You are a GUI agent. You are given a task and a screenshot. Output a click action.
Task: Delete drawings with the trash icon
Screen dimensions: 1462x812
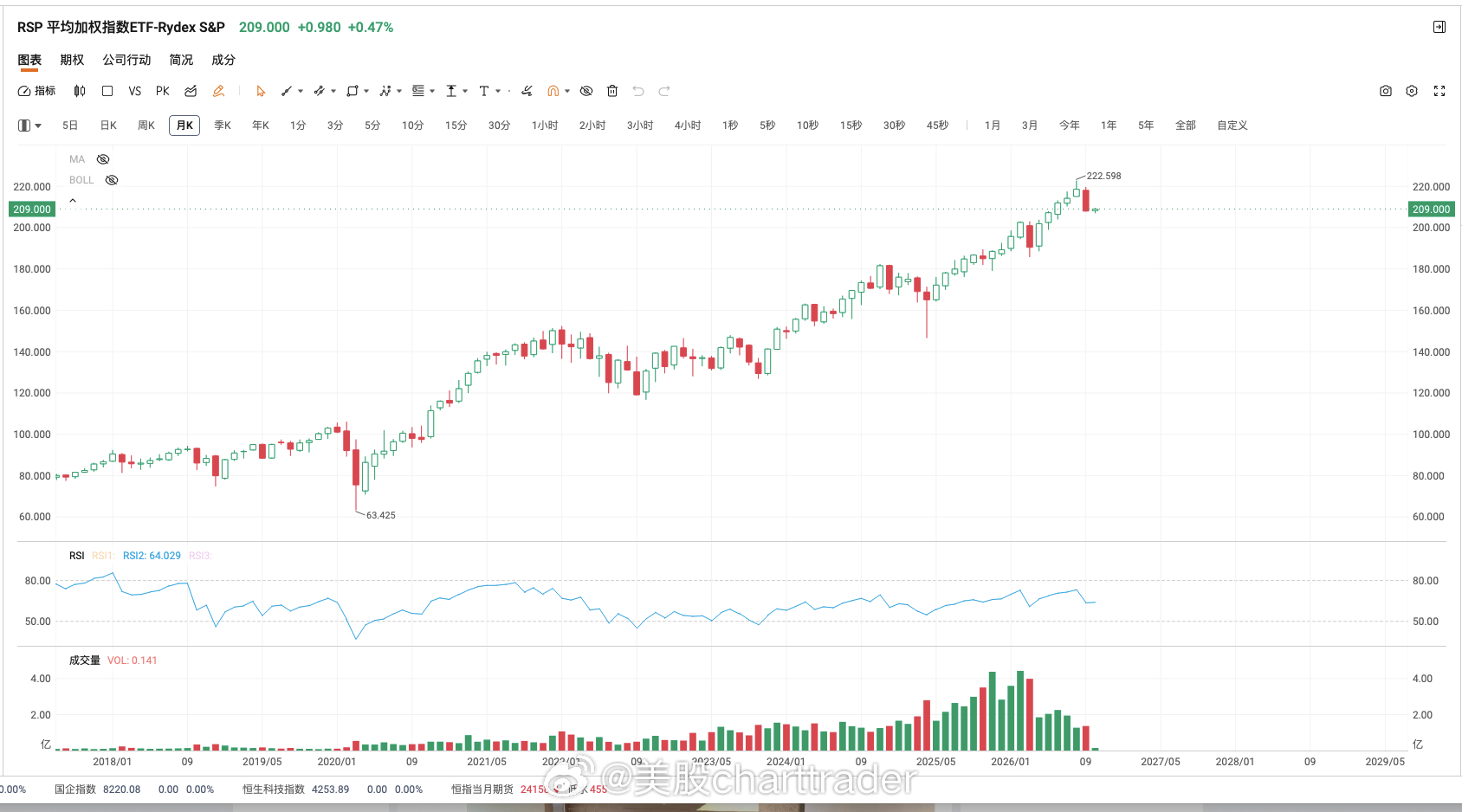pyautogui.click(x=612, y=91)
